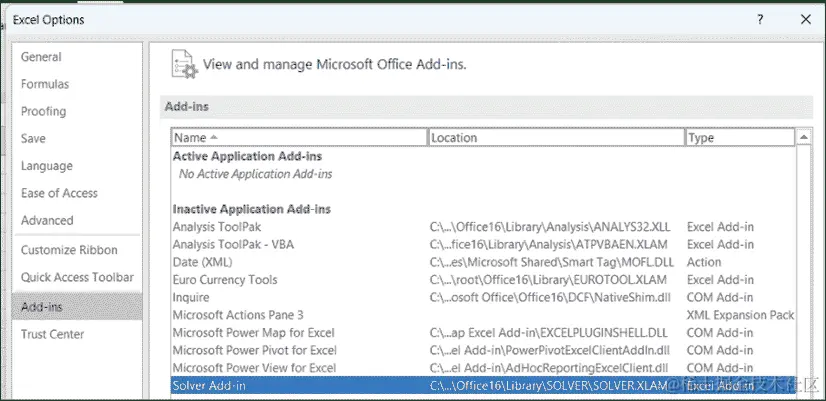Click the PowerPivotExcelClientAddIn.dll path
This screenshot has width=826, height=401.
click(x=550, y=350)
